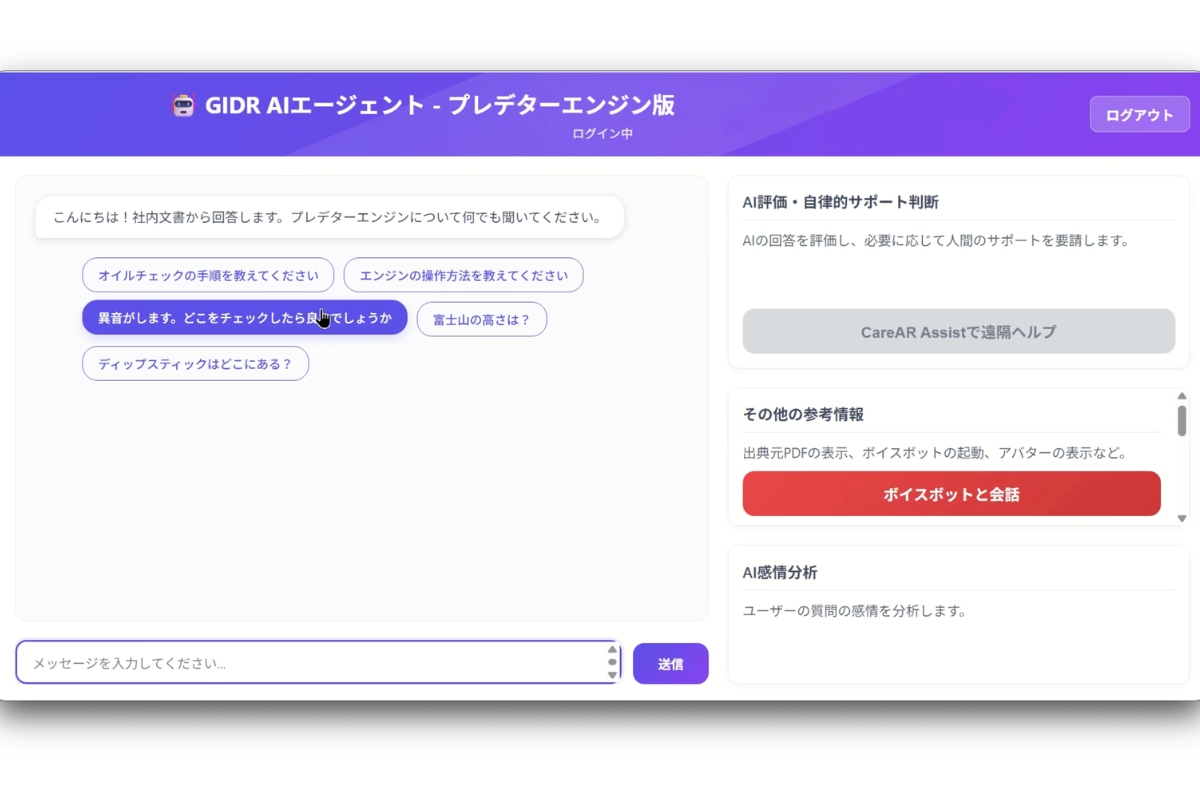Click the round handle in the message box scrollbar

(x=612, y=662)
